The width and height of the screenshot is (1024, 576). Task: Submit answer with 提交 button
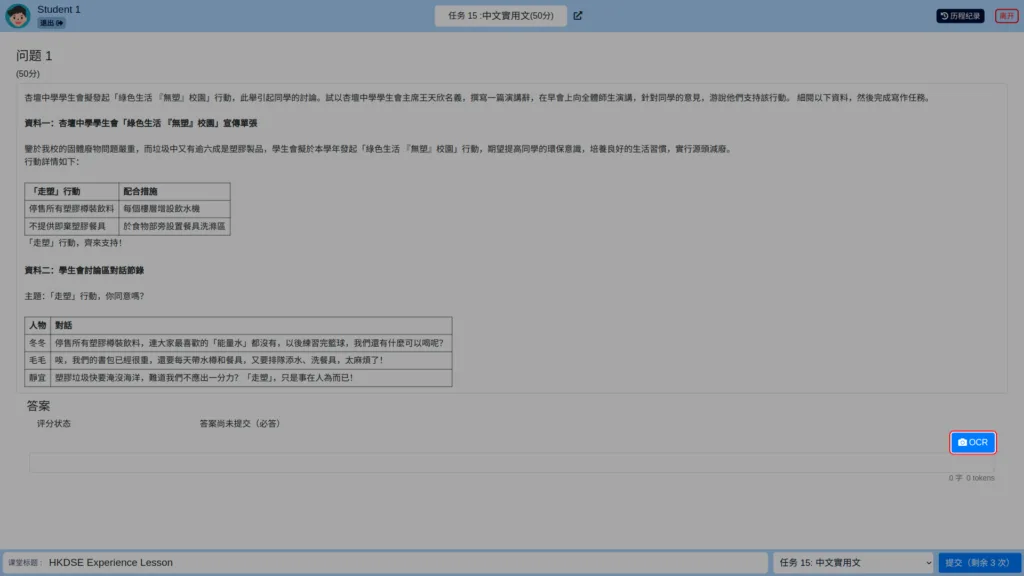978,562
